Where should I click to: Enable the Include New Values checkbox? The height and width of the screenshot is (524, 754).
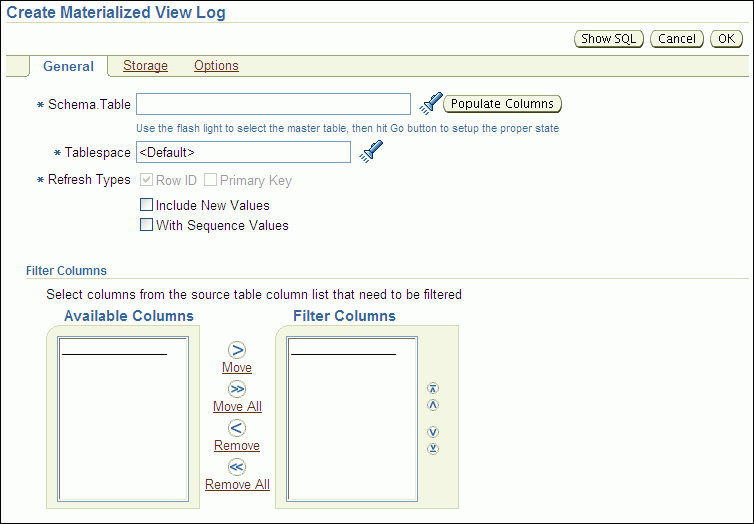coord(147,205)
